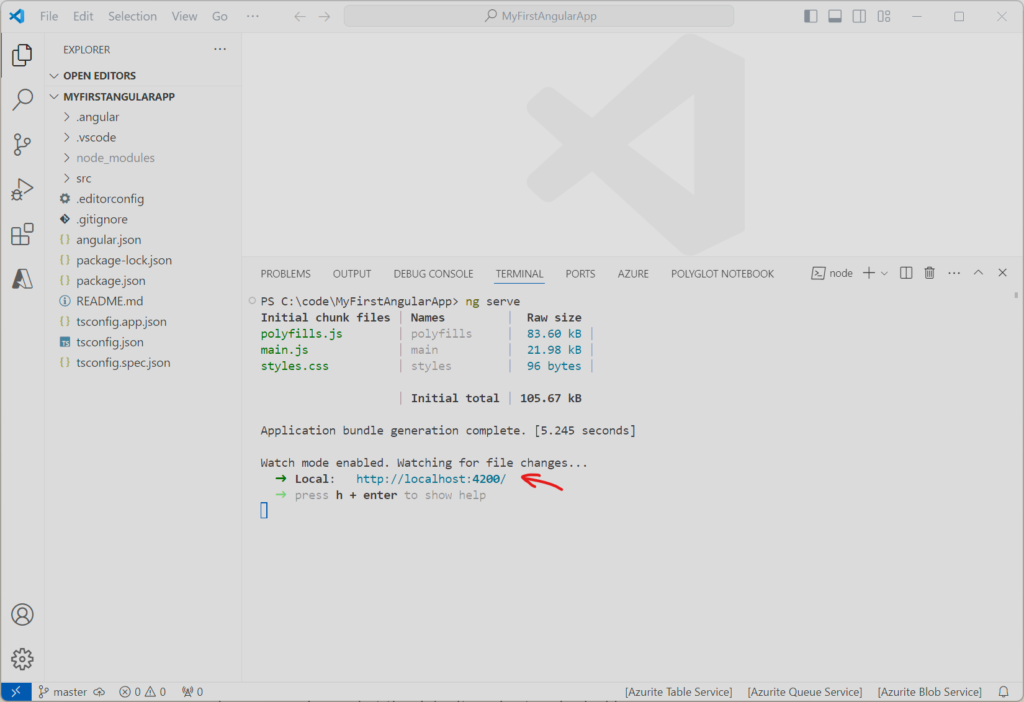
Task: Toggle the primary side bar layout button
Action: click(810, 16)
